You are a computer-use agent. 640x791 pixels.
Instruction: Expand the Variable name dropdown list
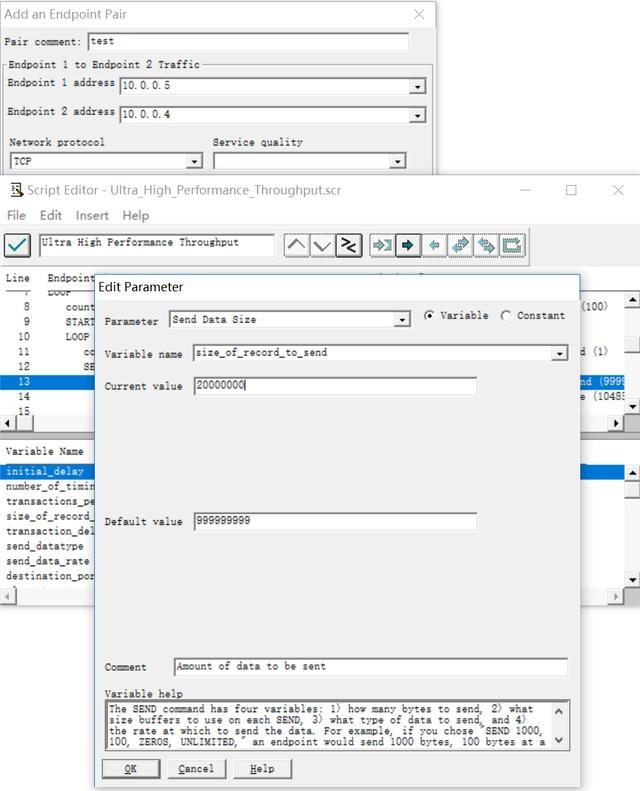pyautogui.click(x=559, y=353)
